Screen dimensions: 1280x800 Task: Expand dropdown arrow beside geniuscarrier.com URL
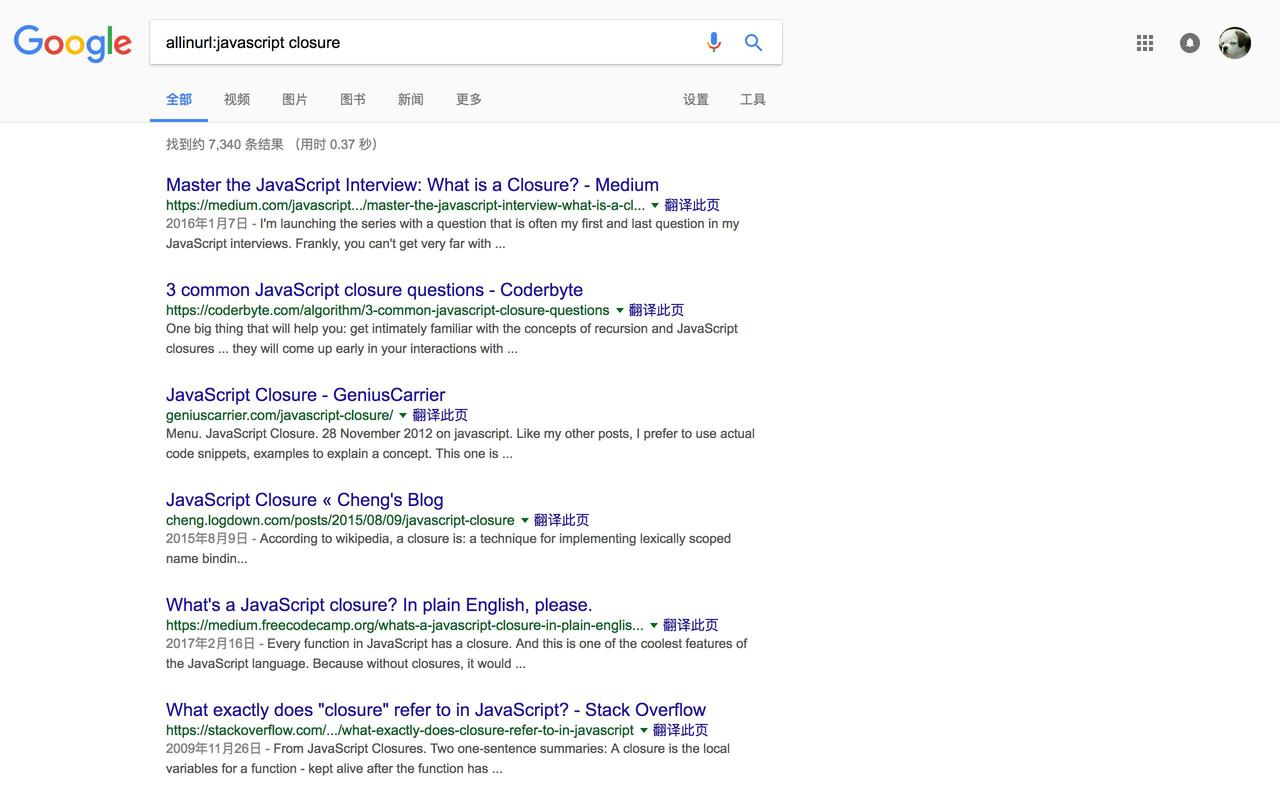(x=403, y=416)
